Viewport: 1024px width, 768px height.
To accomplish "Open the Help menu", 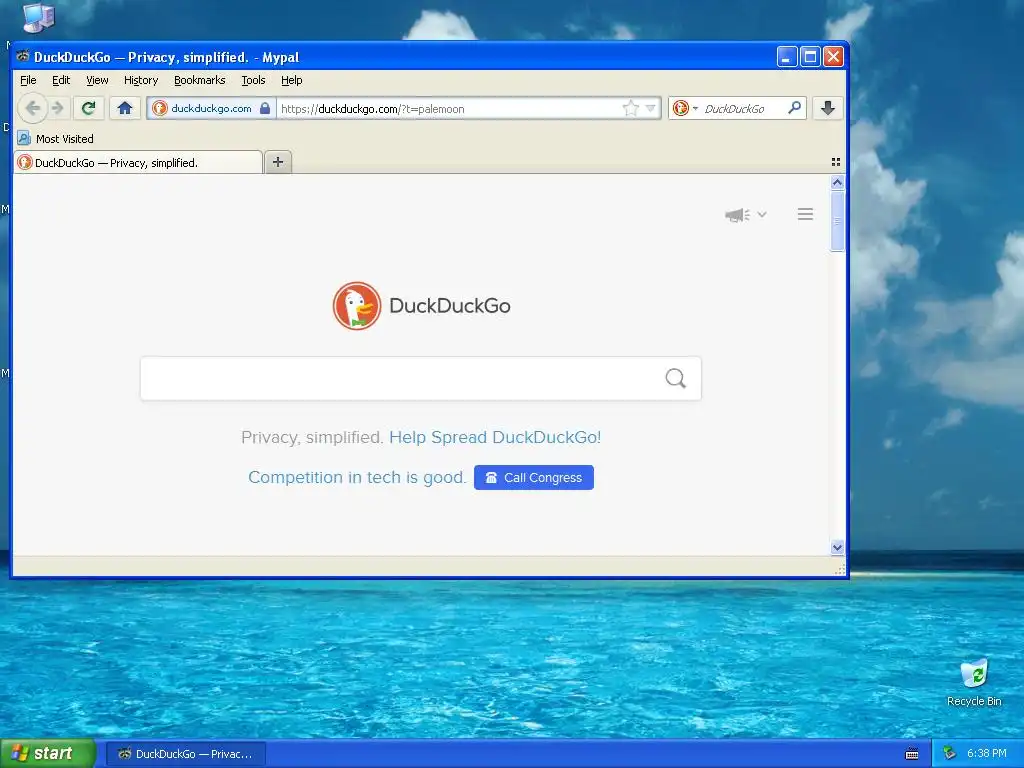I will [x=291, y=80].
